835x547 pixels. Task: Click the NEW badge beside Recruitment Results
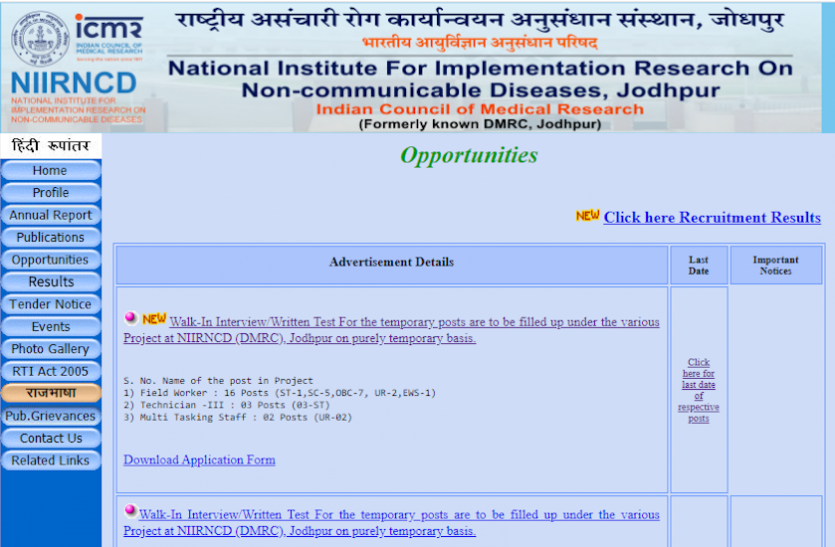587,216
